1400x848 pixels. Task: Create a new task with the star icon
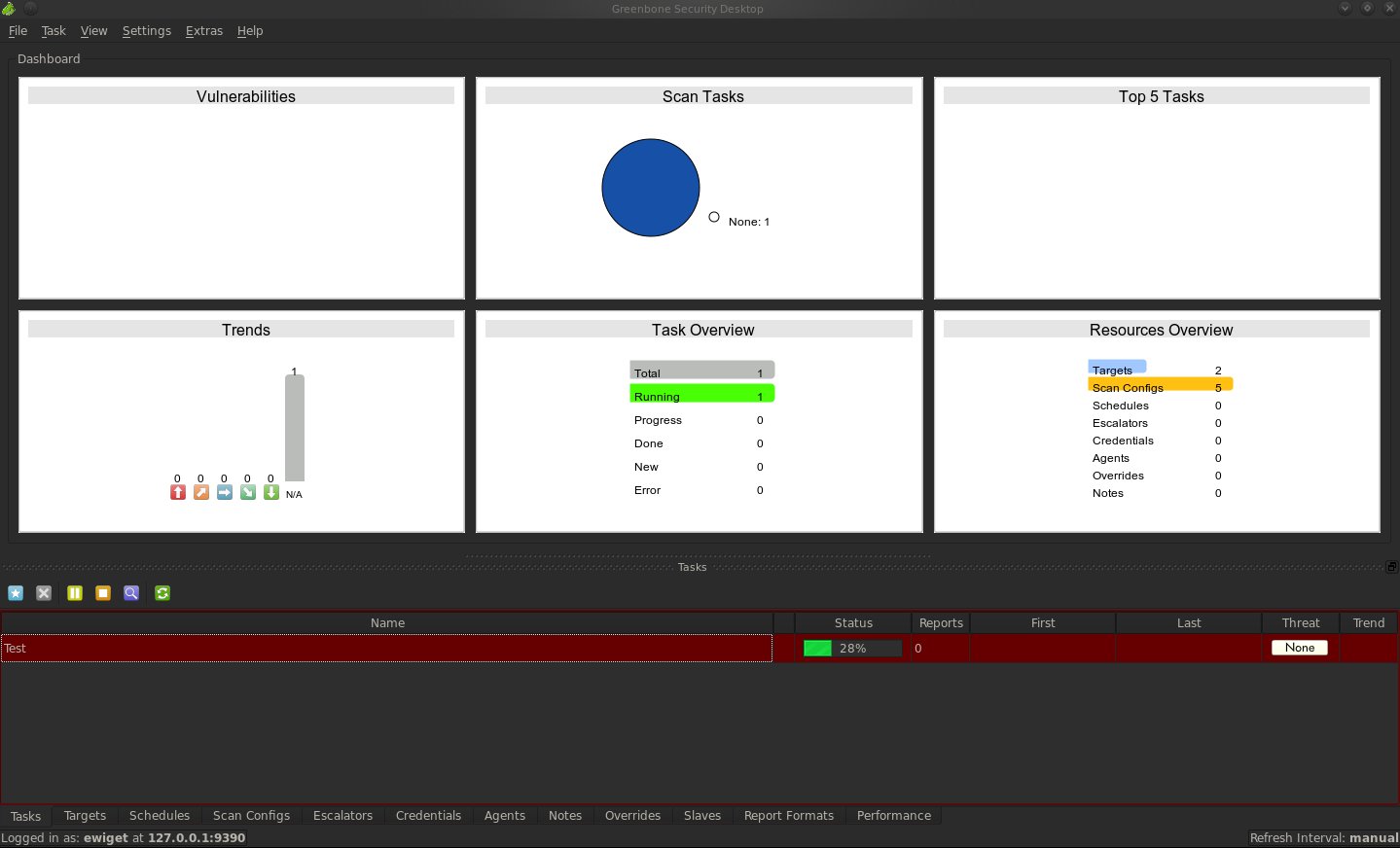click(16, 593)
